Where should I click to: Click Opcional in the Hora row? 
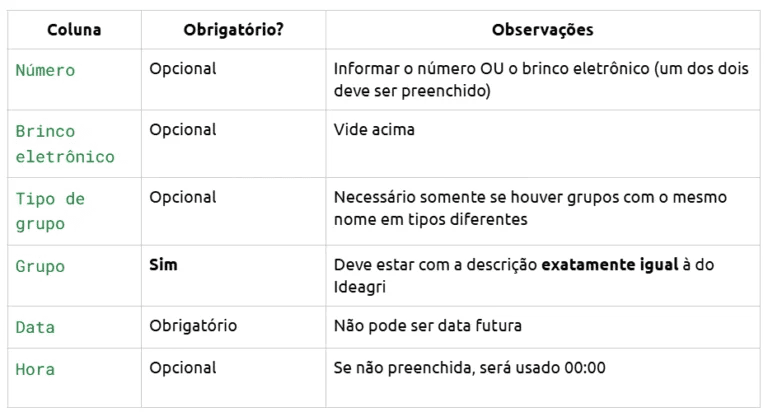tap(183, 368)
